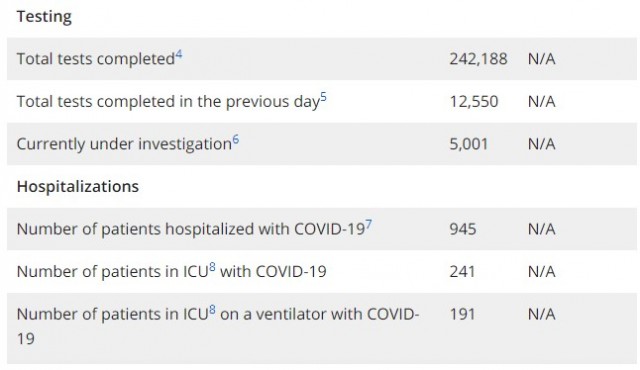Screen dimensions: 640x370
Task: Open footnote 4 next to Total tests completed
Action: (x=179, y=55)
